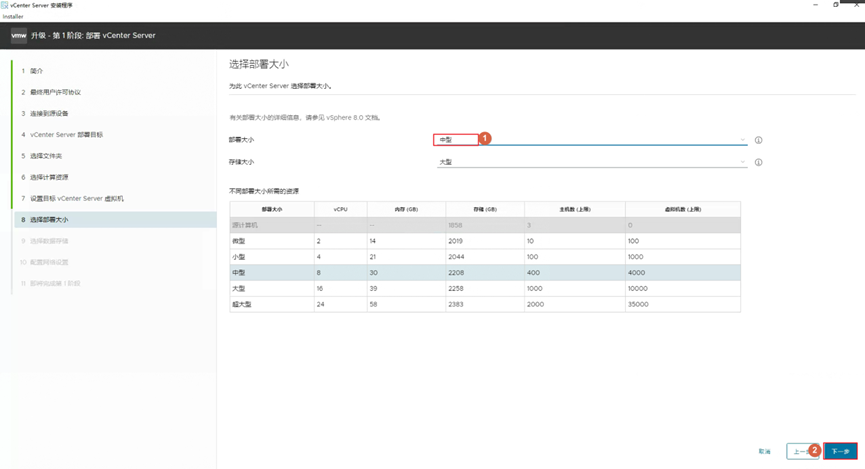Click VM limit 35000 in 超大型 row
The height and width of the screenshot is (469, 865).
pos(638,304)
